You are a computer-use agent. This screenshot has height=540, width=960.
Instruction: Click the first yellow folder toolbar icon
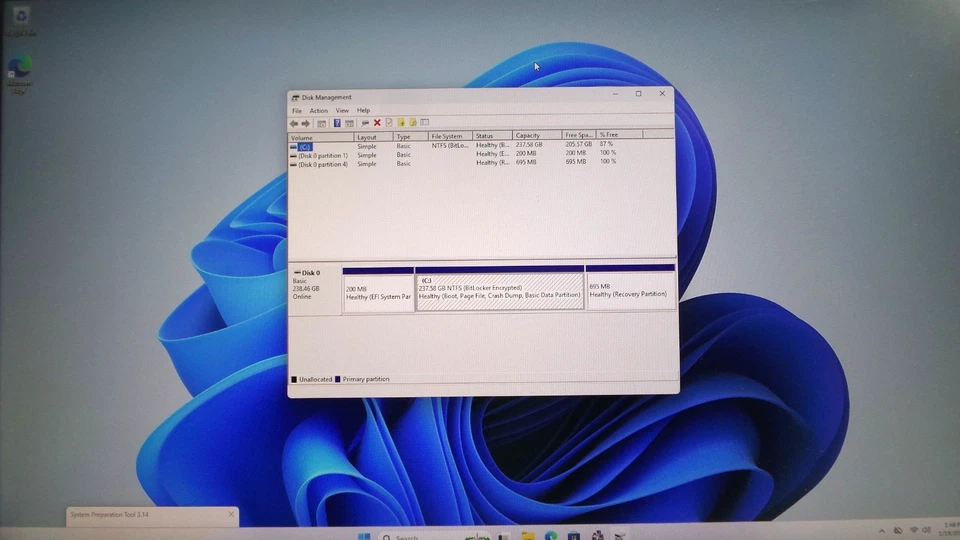pos(401,122)
